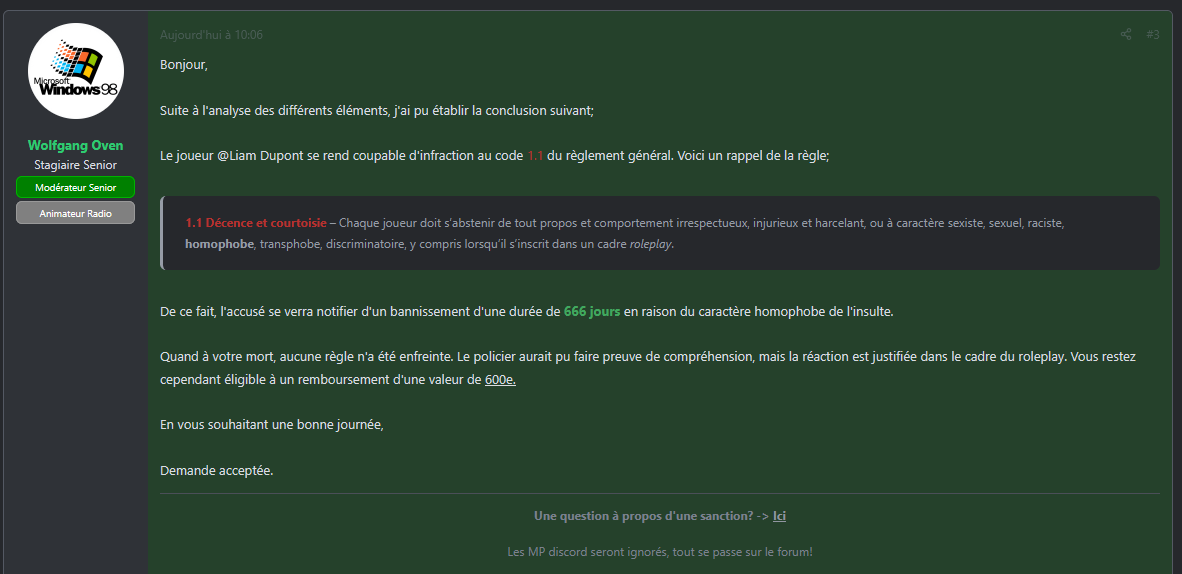Follow the Ici link about sanctions
1182x574 pixels.
(779, 516)
